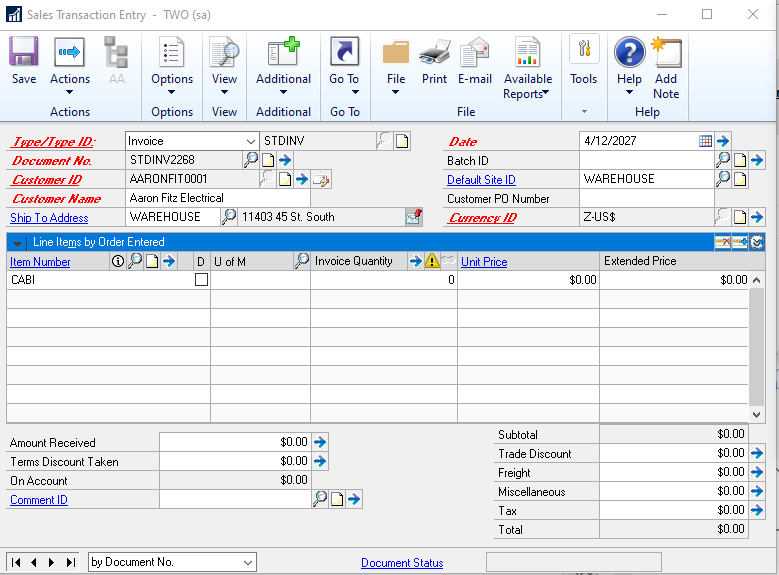Look up Document No. with magnifier
This screenshot has height=575, width=779.
tap(251, 160)
